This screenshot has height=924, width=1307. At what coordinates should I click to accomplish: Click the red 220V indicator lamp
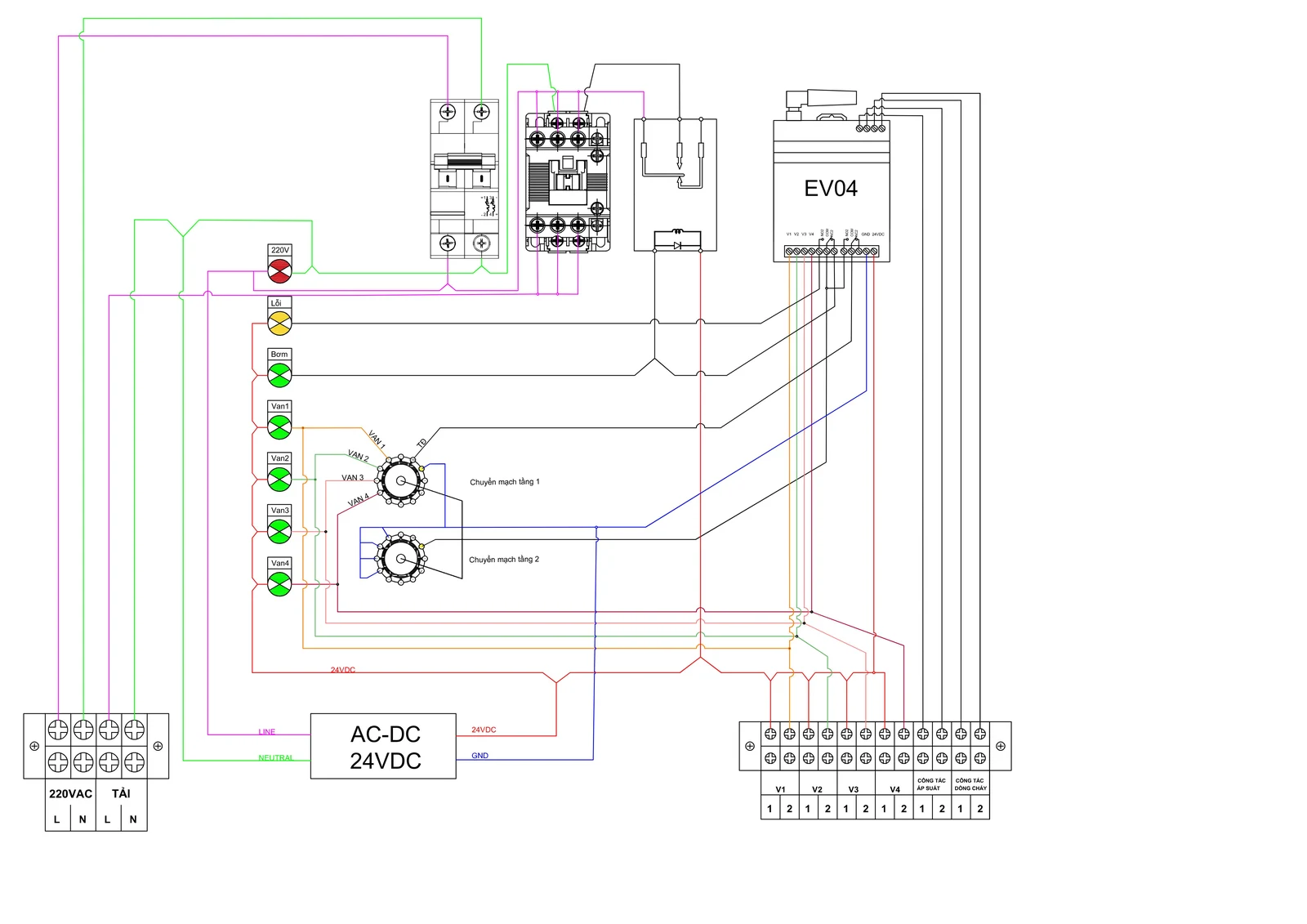tap(279, 272)
